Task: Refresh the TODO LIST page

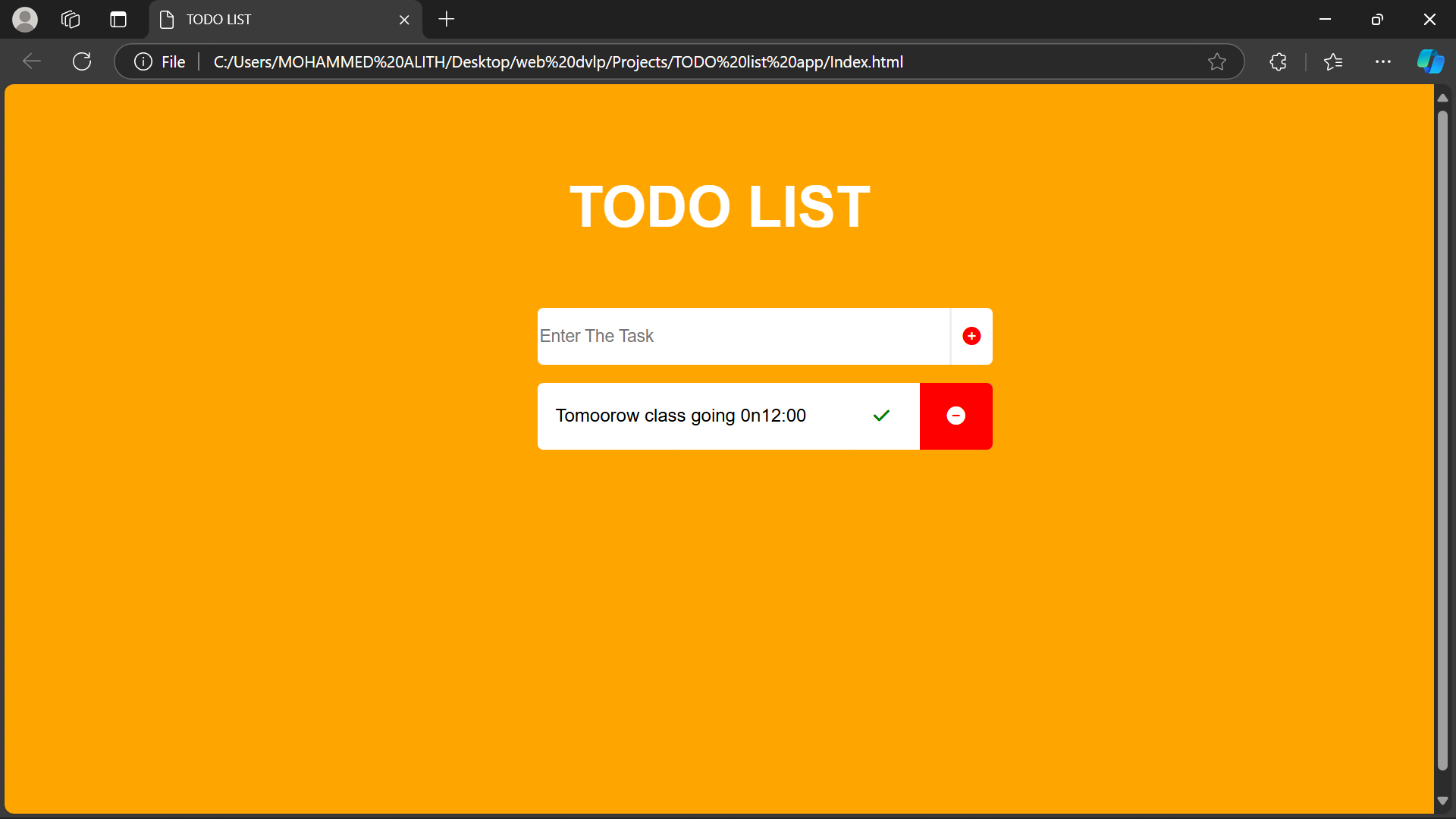Action: click(82, 61)
